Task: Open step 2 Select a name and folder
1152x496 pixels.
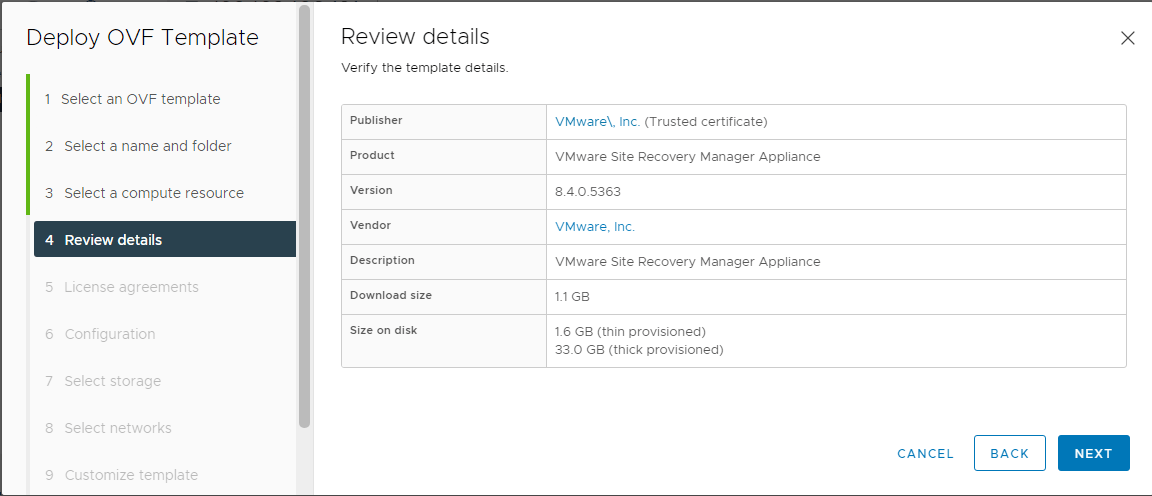Action: tap(138, 146)
